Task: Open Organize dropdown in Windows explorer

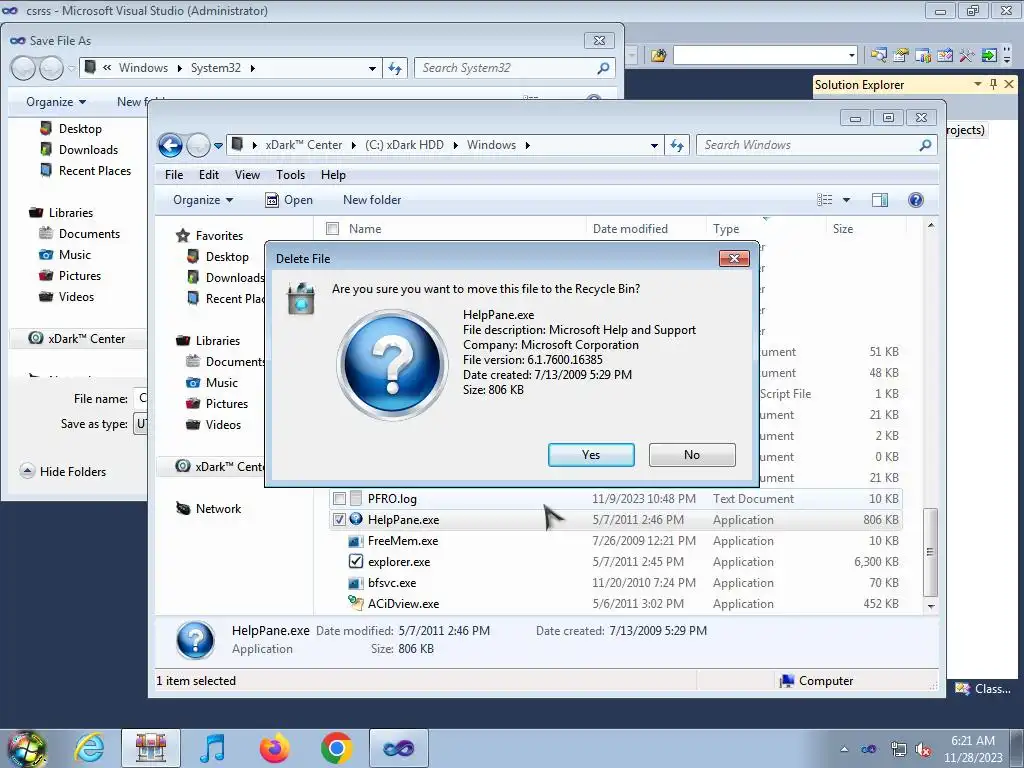Action: click(202, 200)
